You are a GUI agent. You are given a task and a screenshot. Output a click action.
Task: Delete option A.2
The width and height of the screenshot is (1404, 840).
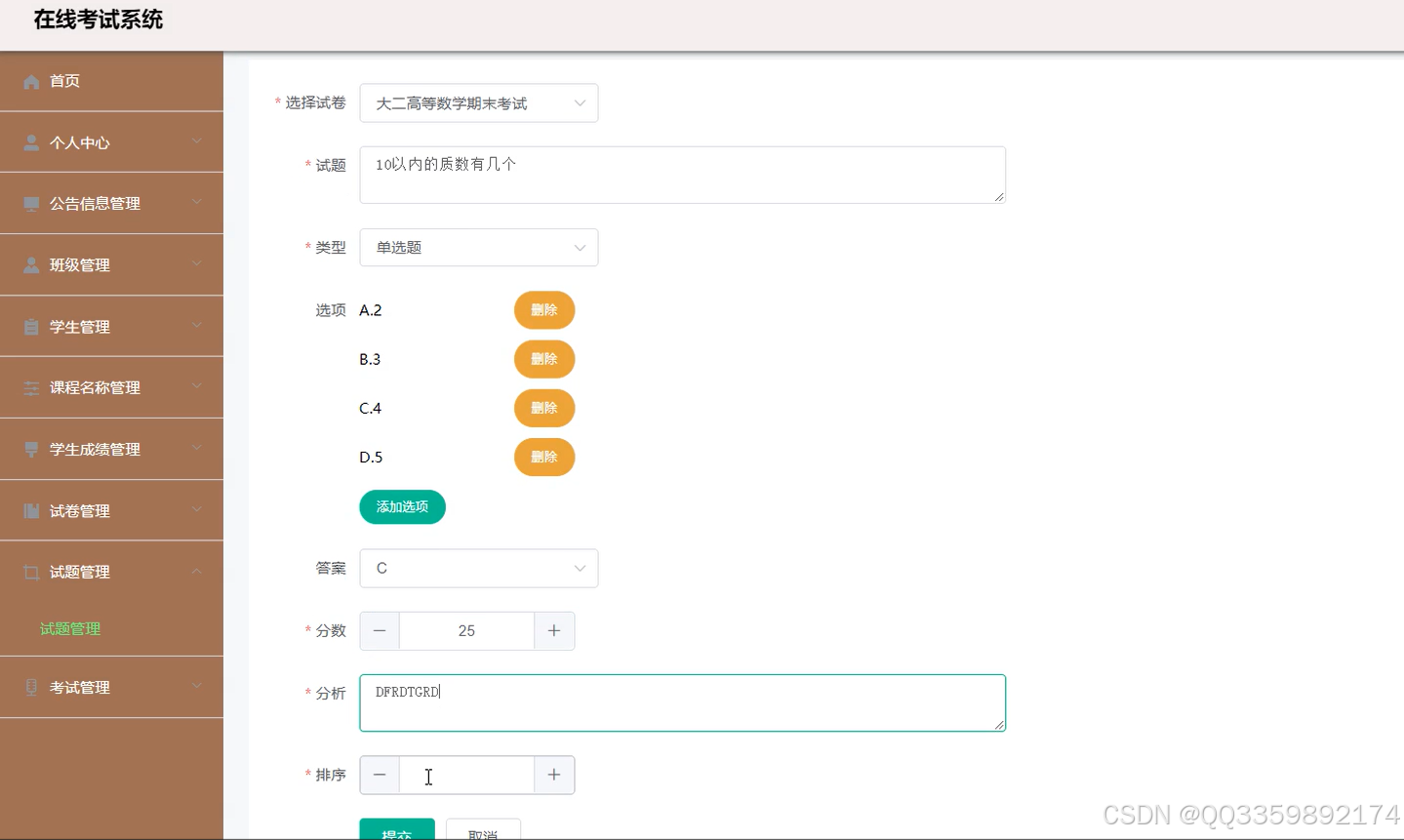pyautogui.click(x=544, y=310)
